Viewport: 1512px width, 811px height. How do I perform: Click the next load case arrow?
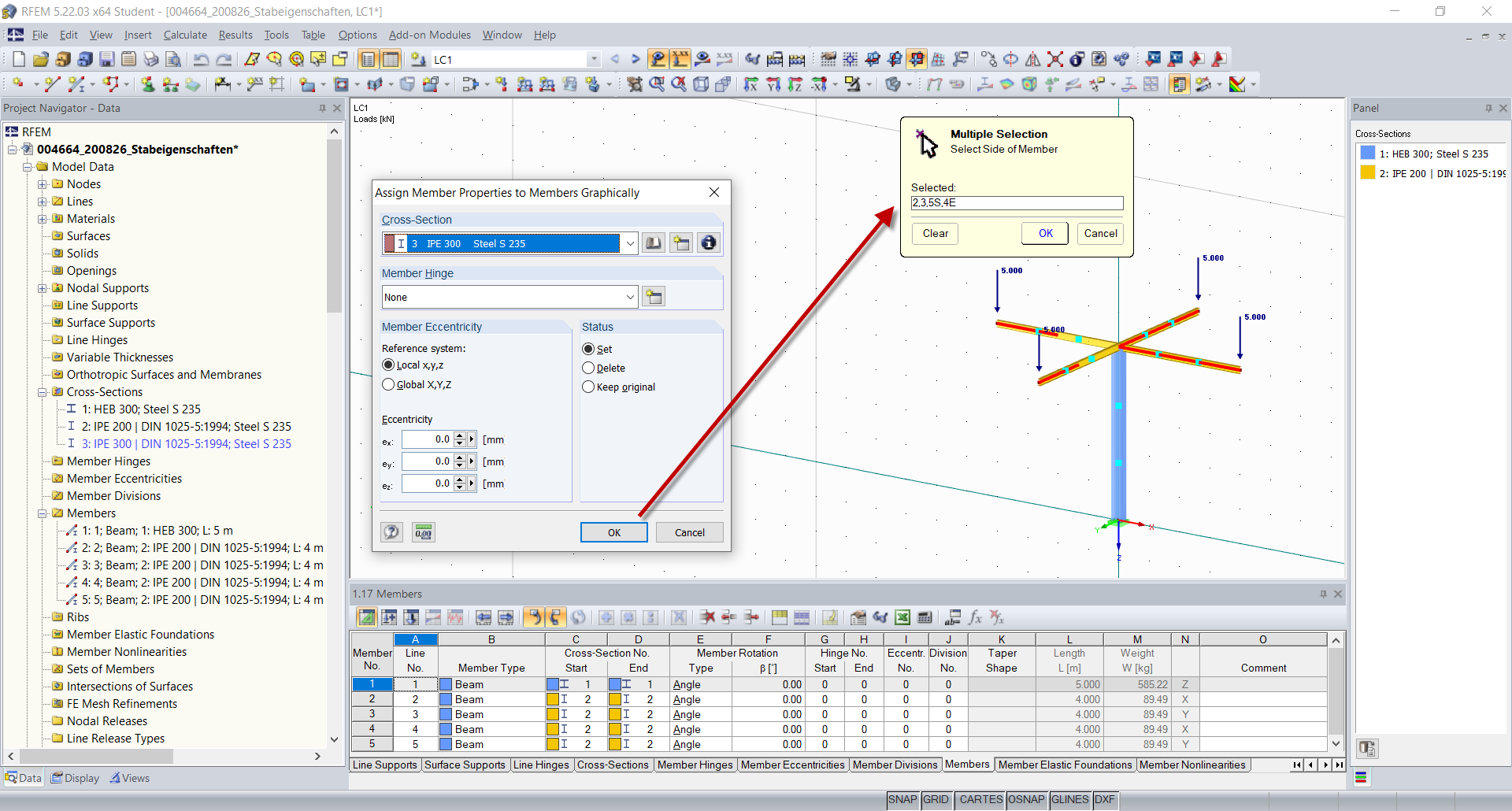[636, 59]
